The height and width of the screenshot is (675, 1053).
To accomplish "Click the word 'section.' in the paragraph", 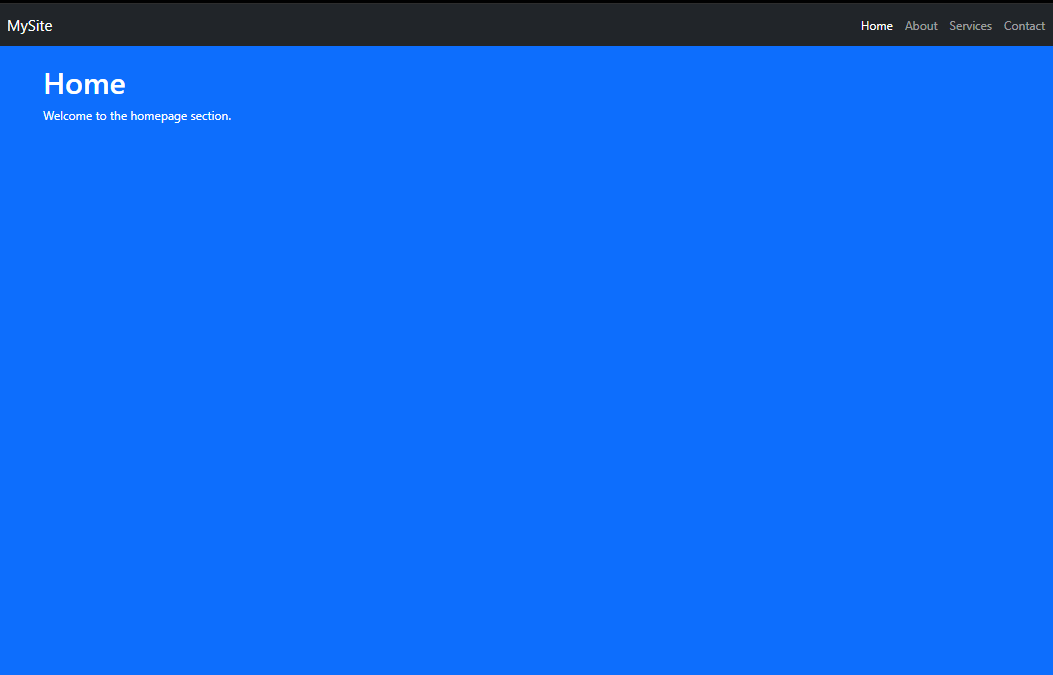I will coord(210,116).
